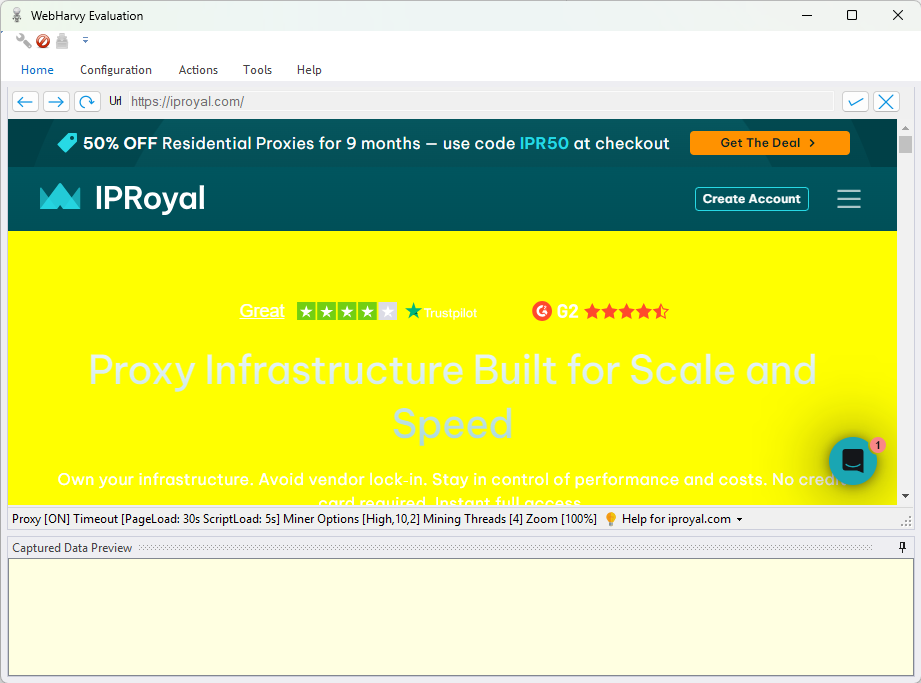Open the Tools menu tab
The width and height of the screenshot is (921, 683).
pos(257,70)
